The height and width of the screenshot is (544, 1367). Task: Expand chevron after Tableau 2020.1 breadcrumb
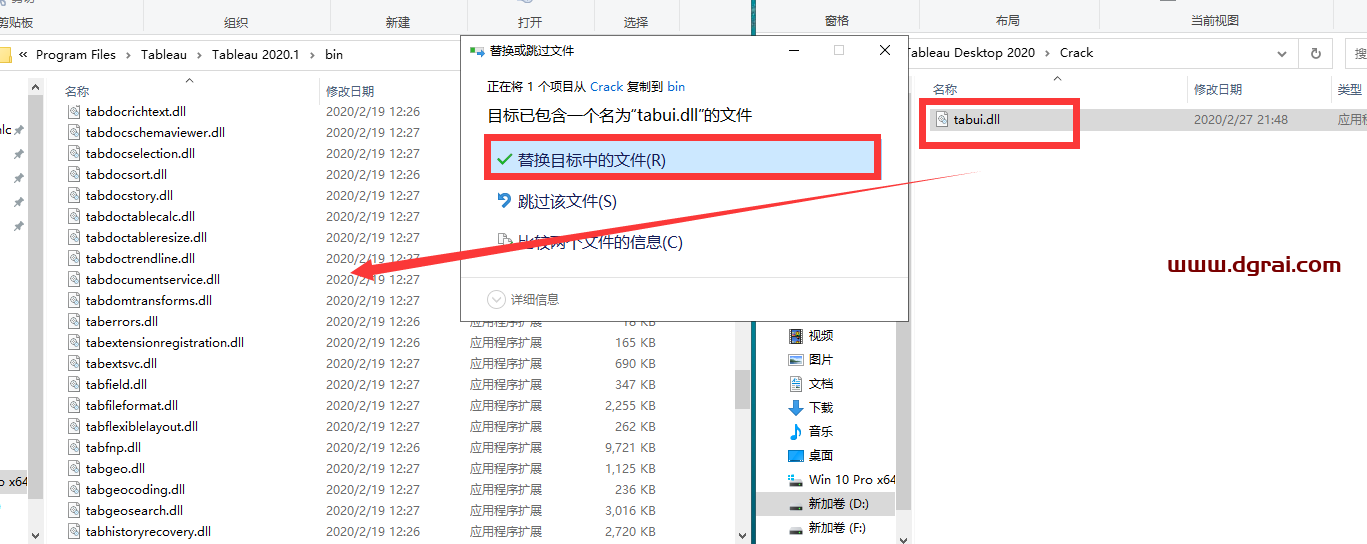click(312, 55)
